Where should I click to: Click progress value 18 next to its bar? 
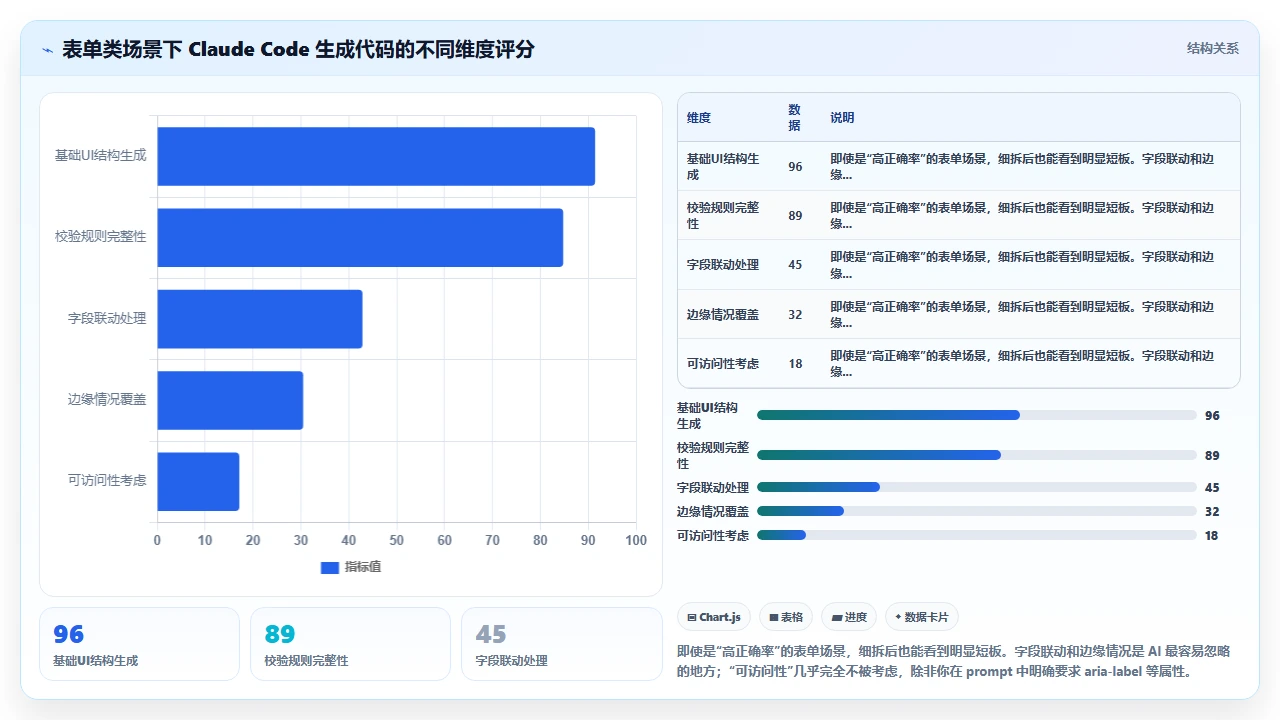coord(1212,536)
